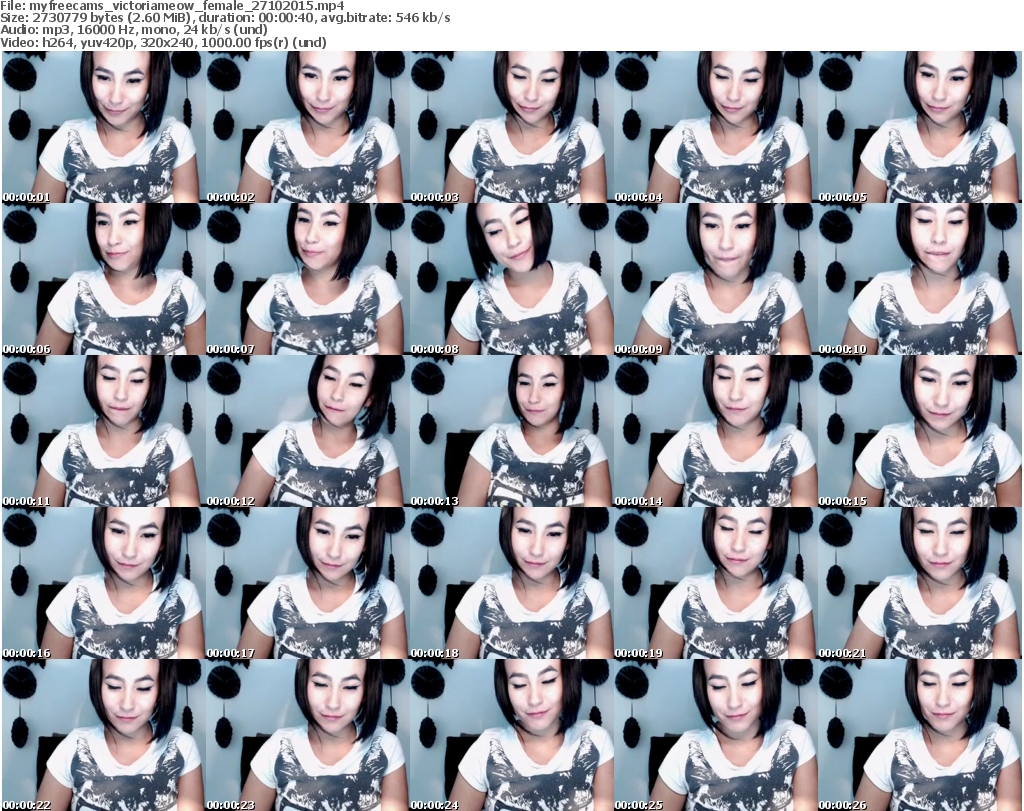Select the Audio mp3 info line
The width and height of the screenshot is (1024, 811).
pyautogui.click(x=134, y=30)
